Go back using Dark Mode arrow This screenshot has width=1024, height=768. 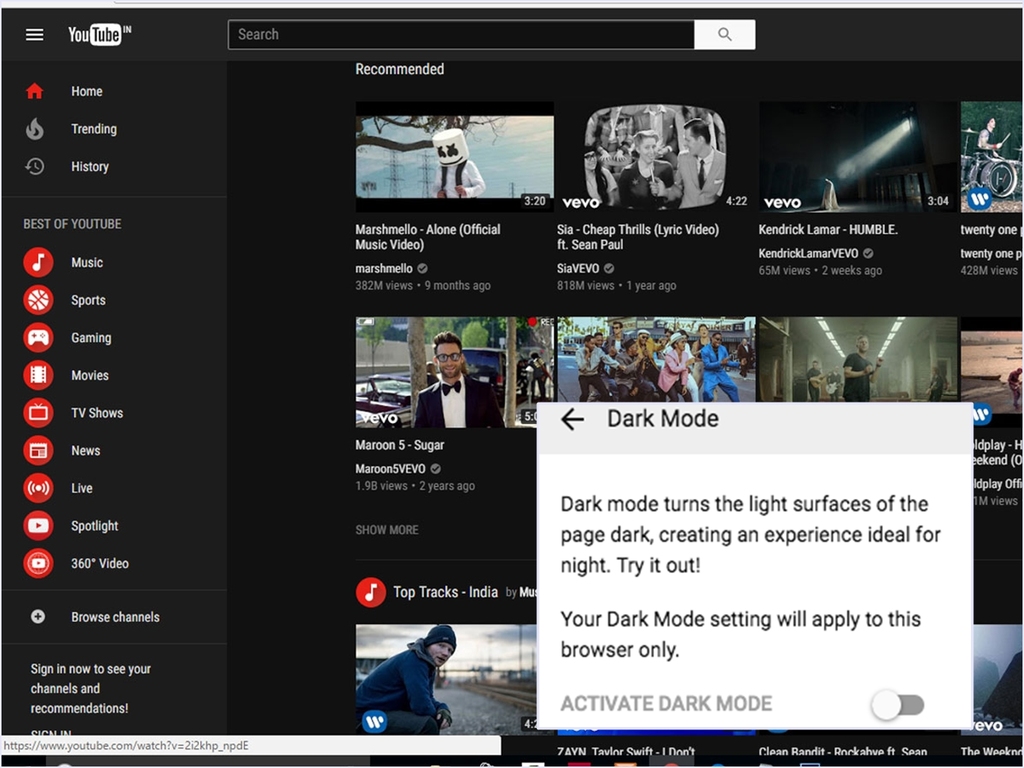tap(572, 419)
